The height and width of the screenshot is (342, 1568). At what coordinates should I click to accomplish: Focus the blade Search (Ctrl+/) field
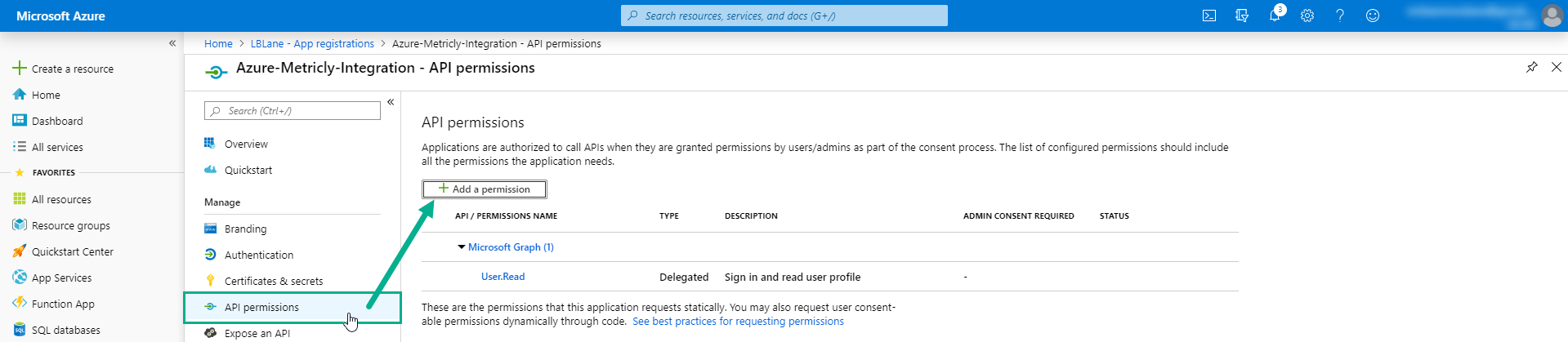[293, 111]
